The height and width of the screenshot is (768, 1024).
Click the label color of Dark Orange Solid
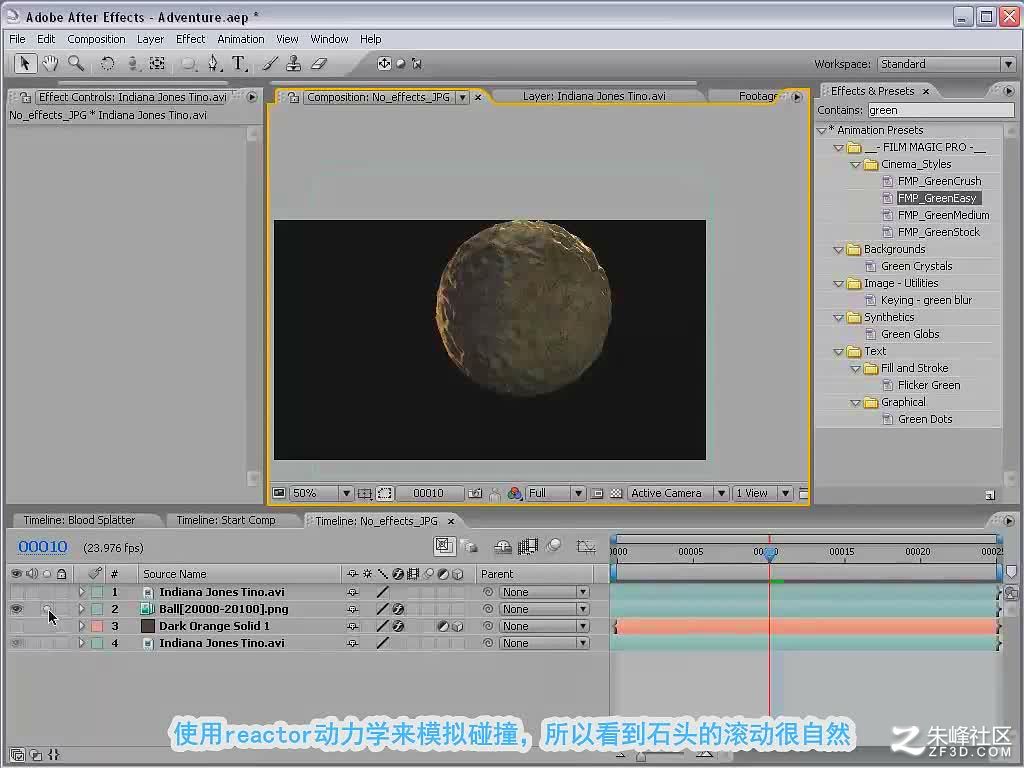97,626
